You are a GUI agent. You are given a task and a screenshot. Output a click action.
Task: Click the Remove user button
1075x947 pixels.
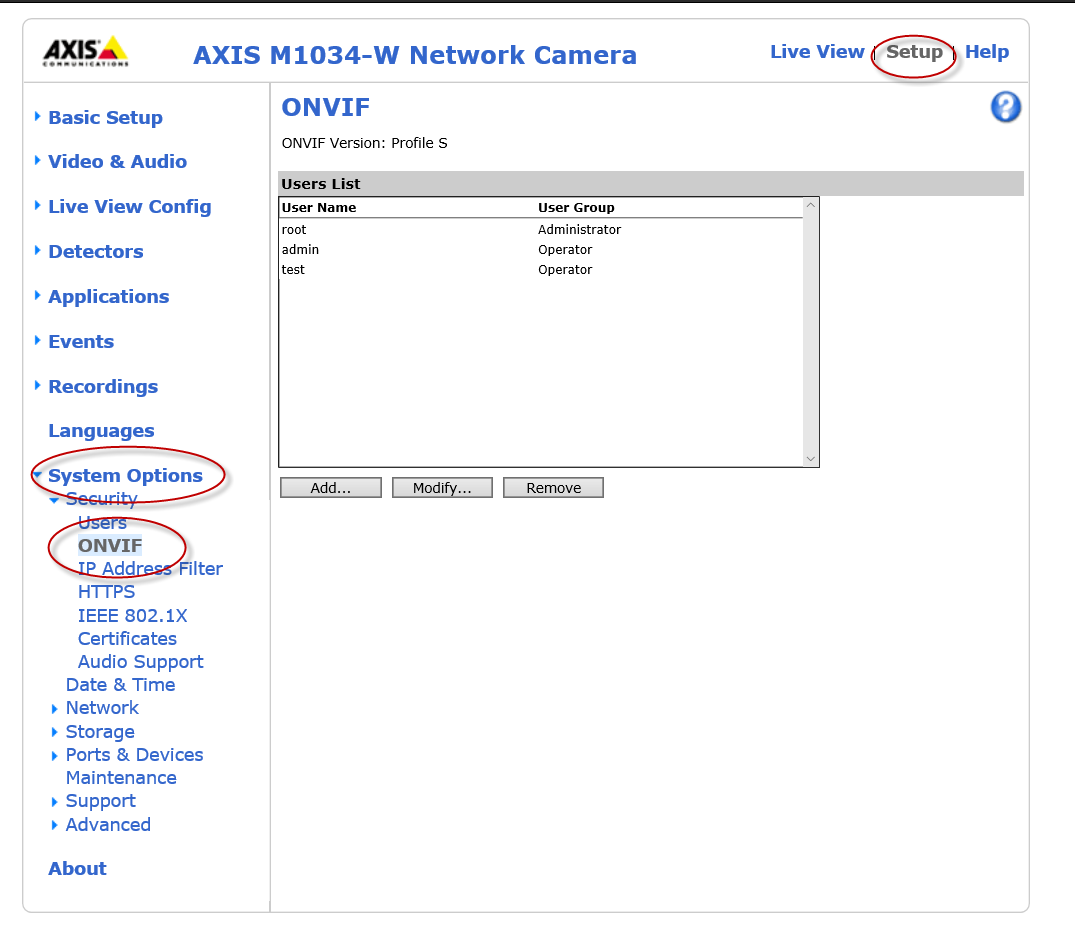click(553, 488)
